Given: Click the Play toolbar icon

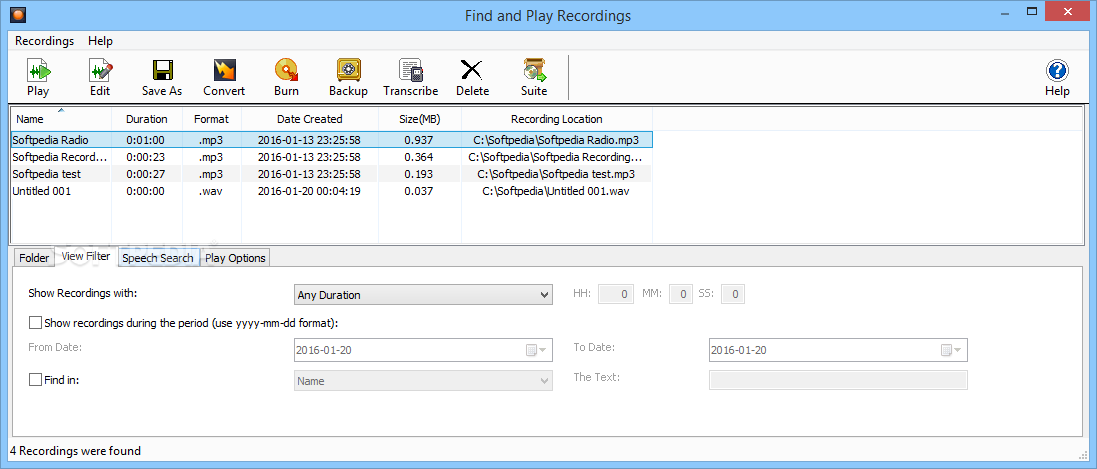Looking at the screenshot, I should tap(38, 78).
